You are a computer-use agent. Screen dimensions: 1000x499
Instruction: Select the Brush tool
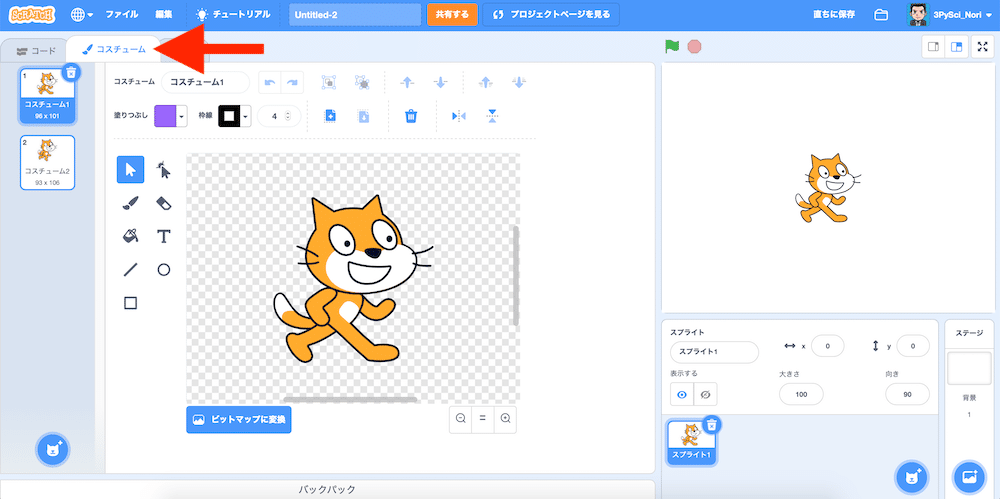[131, 203]
